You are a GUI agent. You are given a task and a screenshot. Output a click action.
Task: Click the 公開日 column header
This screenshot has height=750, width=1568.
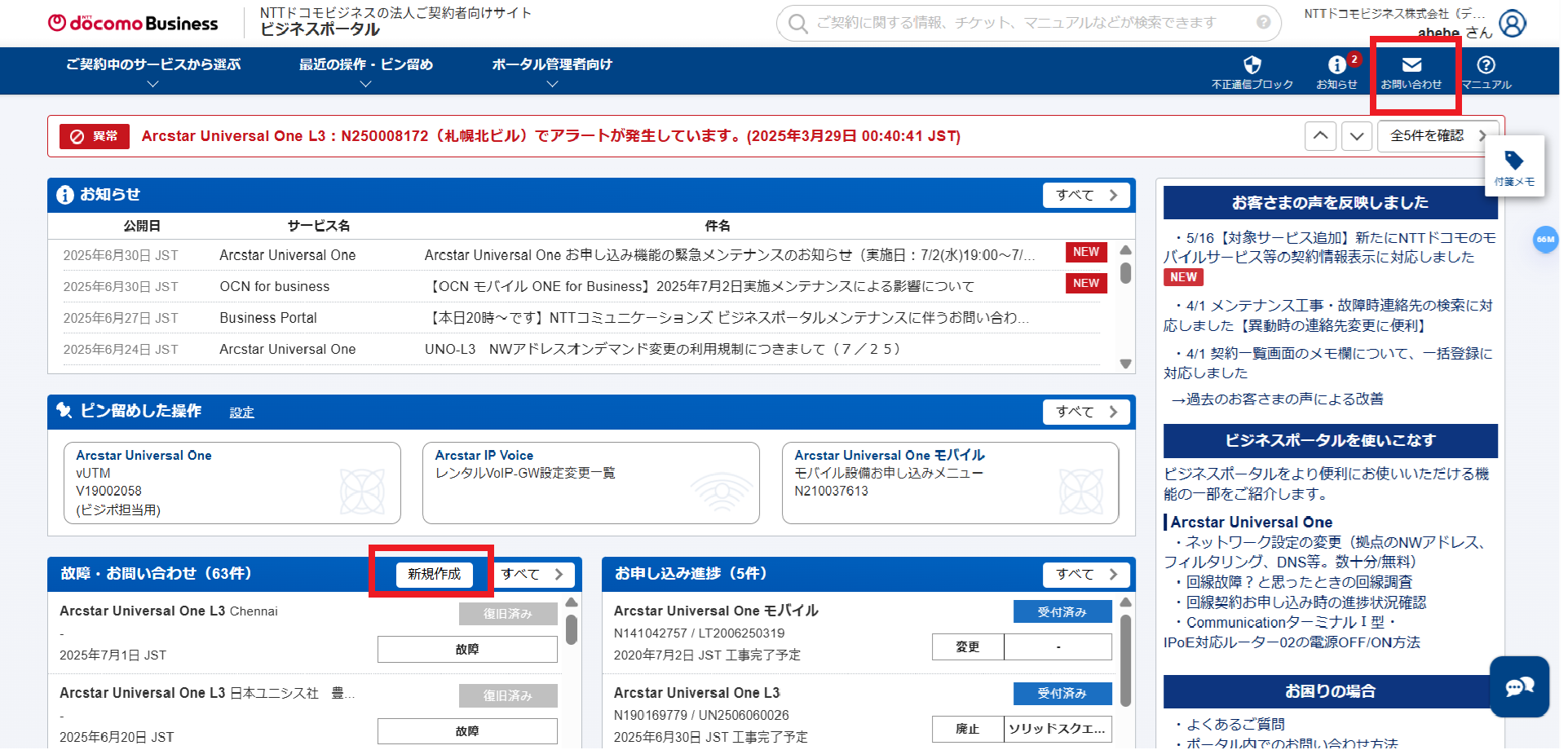142,227
